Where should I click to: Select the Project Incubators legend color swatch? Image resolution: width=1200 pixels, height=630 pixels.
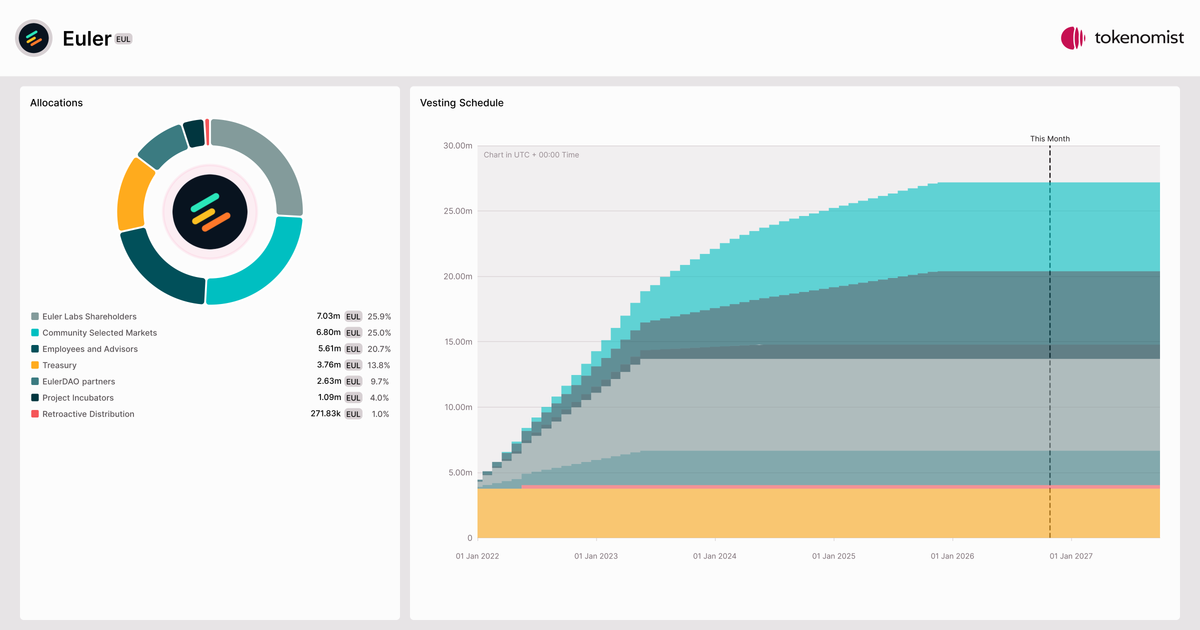[x=35, y=398]
